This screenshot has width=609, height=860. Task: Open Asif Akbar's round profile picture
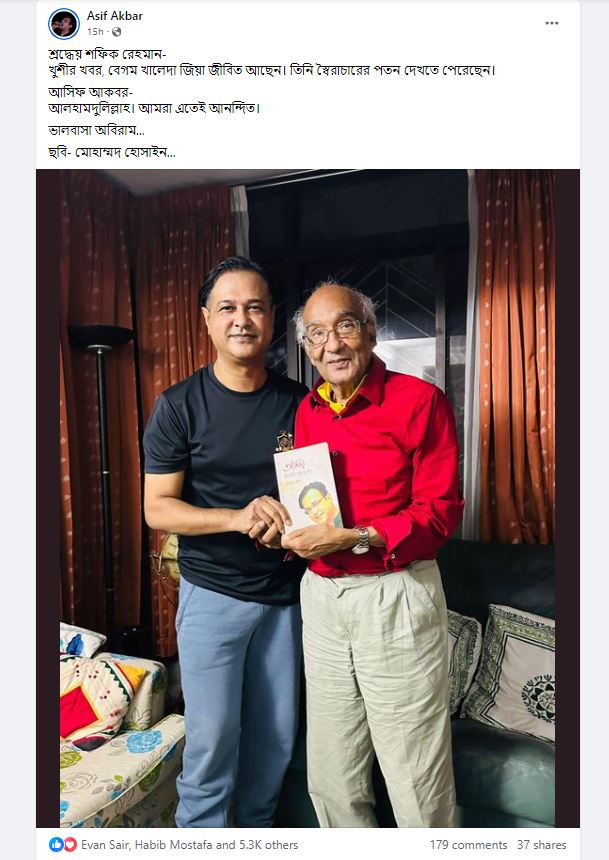pos(64,24)
